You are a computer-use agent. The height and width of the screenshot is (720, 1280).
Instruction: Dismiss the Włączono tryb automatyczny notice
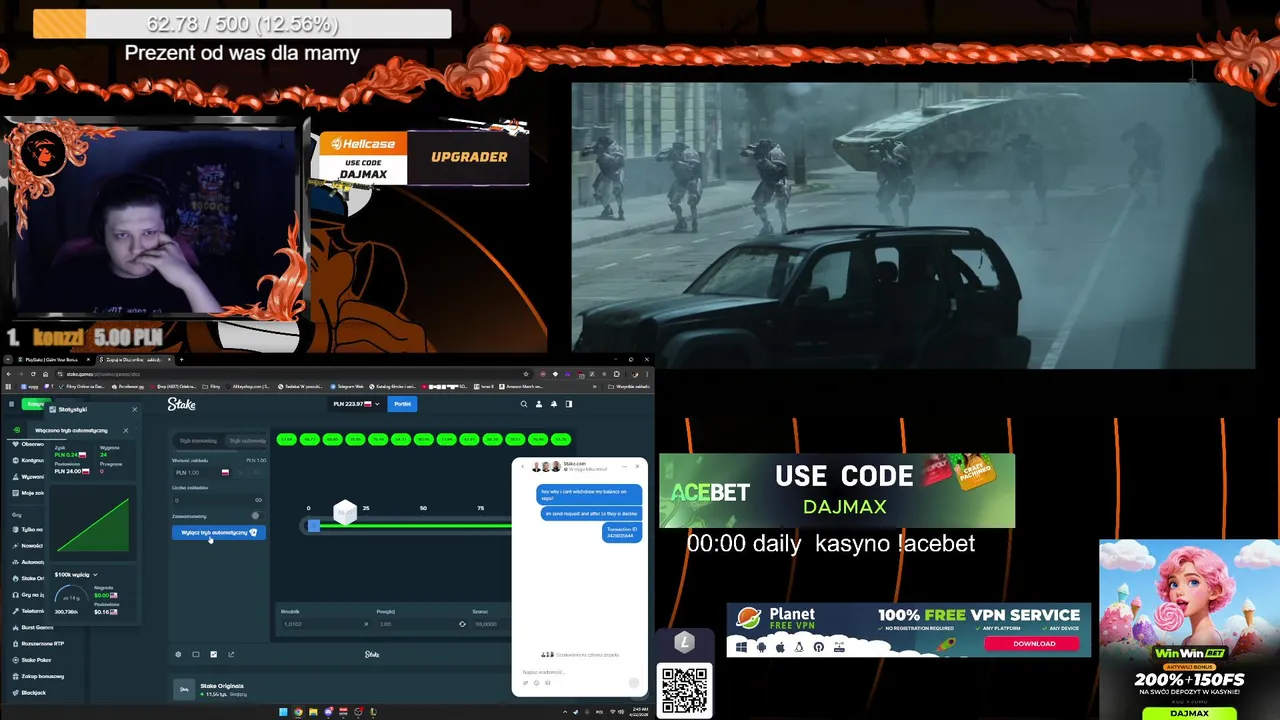tap(125, 430)
